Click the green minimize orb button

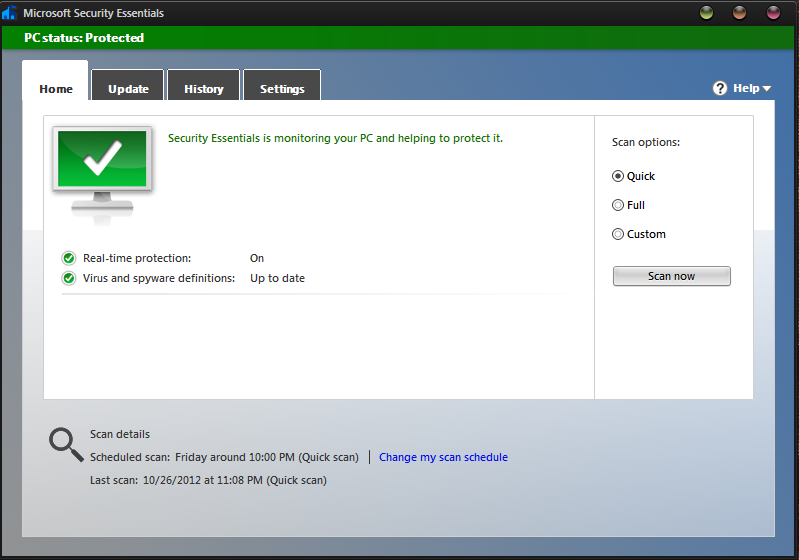click(706, 13)
